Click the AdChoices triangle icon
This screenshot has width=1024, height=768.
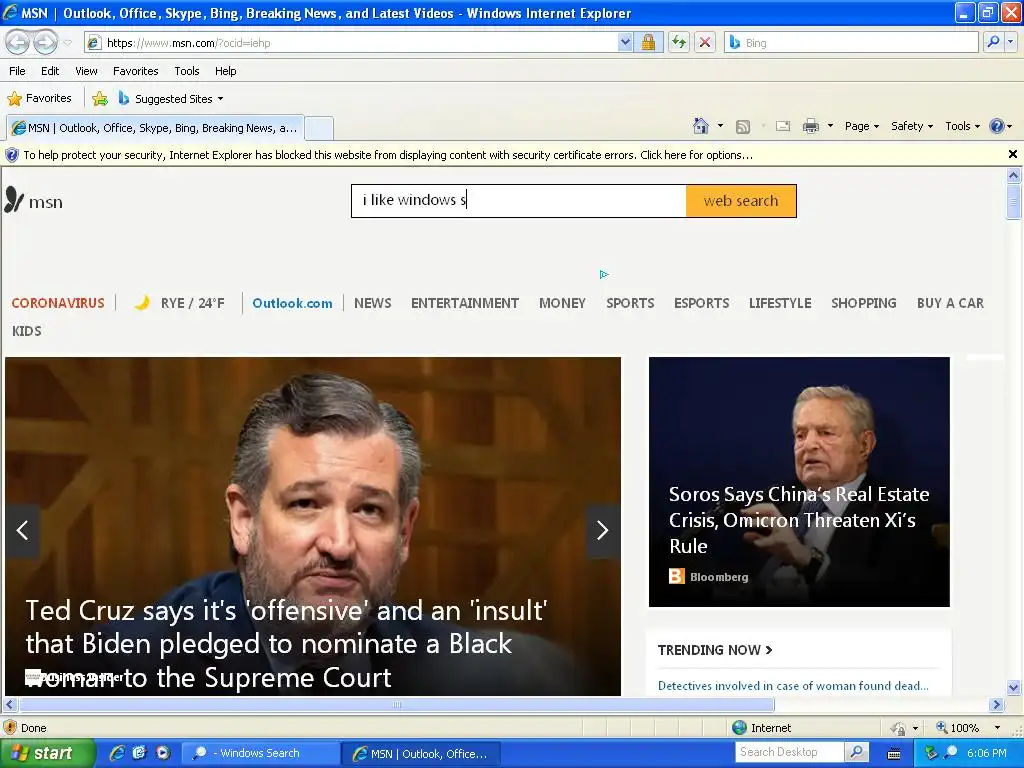click(604, 274)
